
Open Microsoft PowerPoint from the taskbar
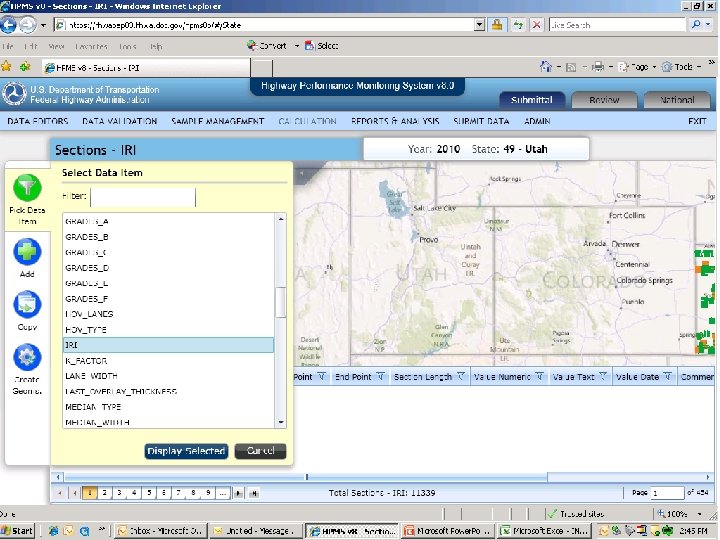(x=448, y=531)
